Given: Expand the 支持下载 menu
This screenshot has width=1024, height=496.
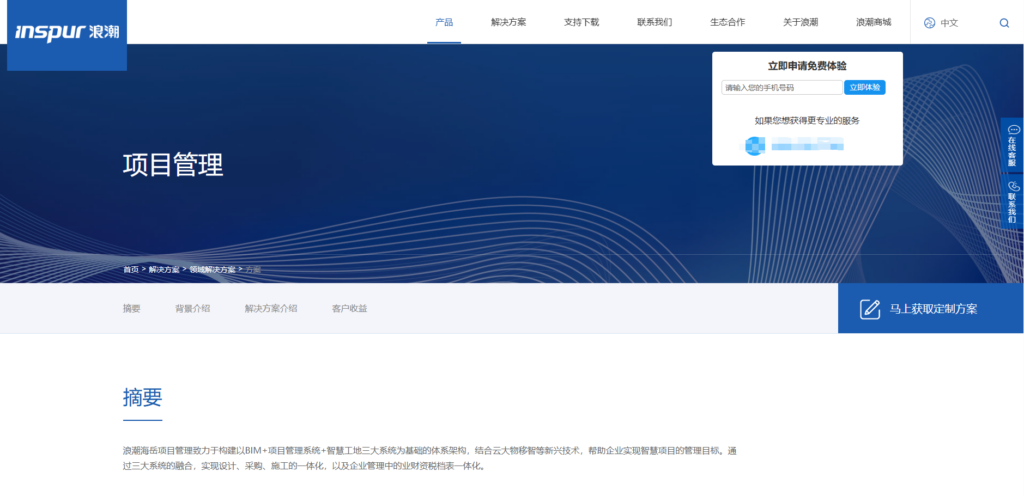Looking at the screenshot, I should pos(581,22).
